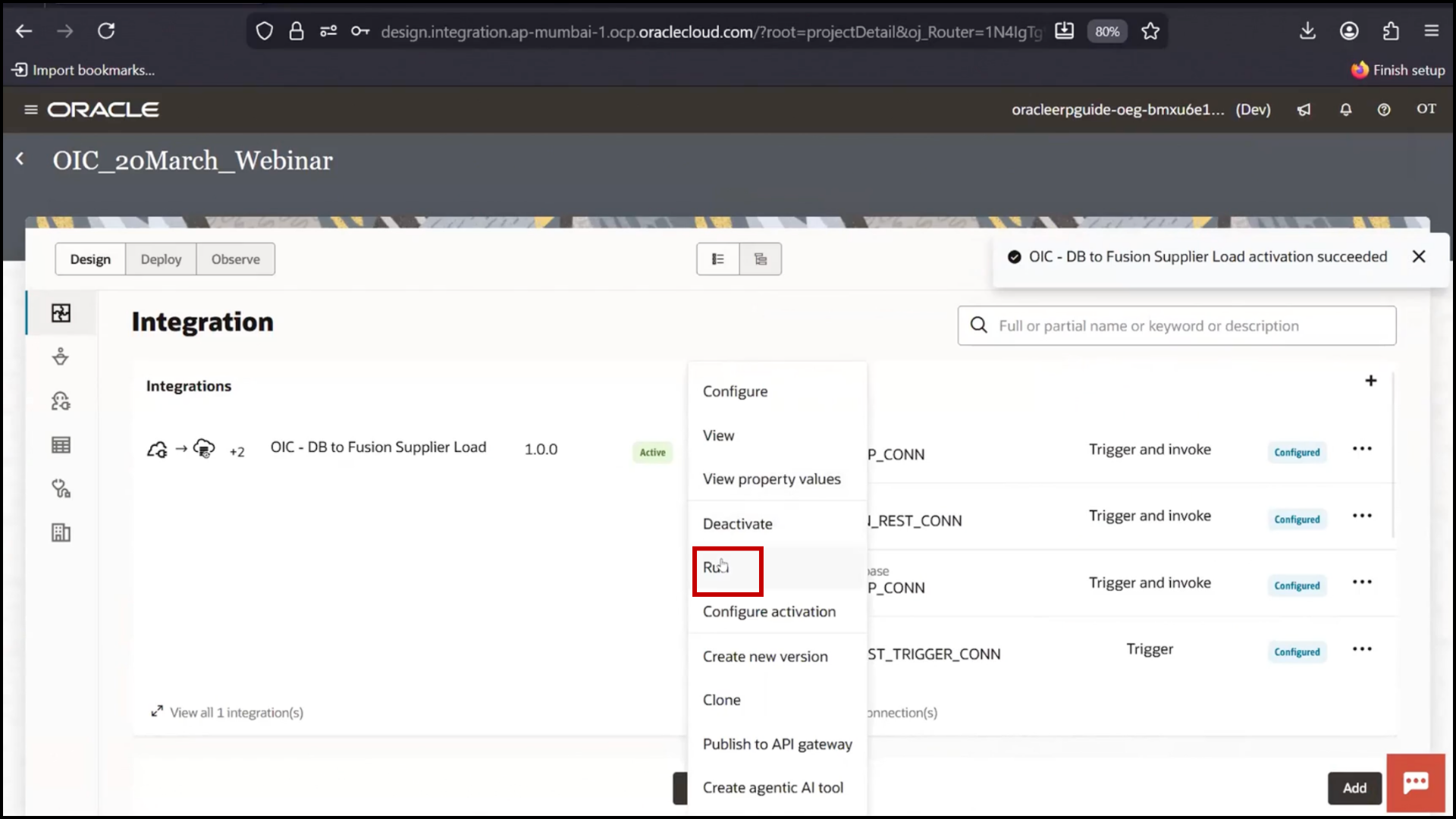Open the third sidebar icon with a person
Viewport: 1456px width, 819px height.
(x=61, y=400)
